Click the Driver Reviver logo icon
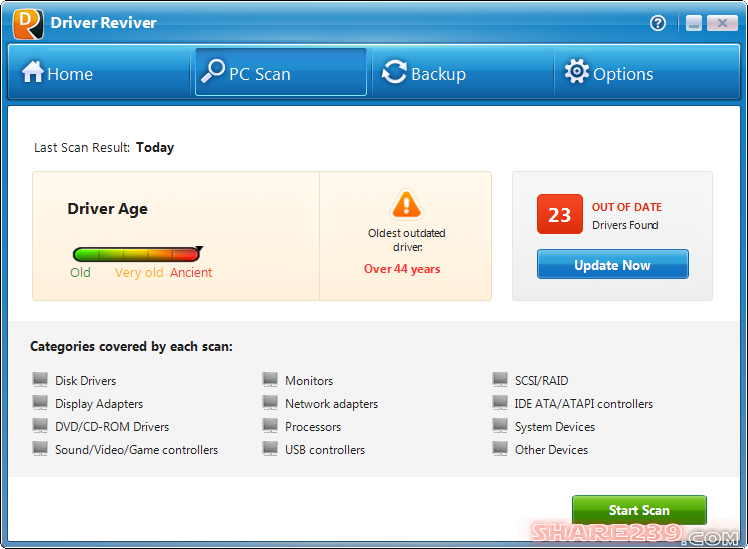Image resolution: width=748 pixels, height=549 pixels. click(x=28, y=23)
